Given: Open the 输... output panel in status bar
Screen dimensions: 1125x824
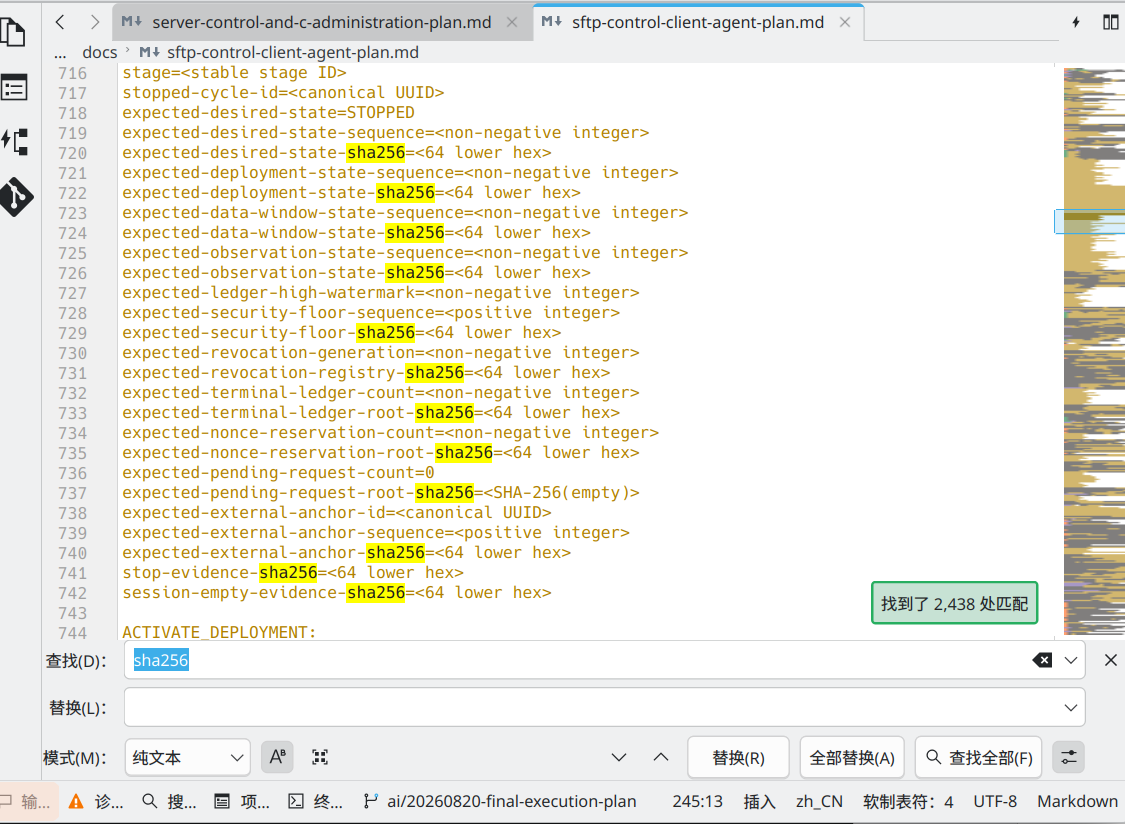Looking at the screenshot, I should (x=26, y=801).
